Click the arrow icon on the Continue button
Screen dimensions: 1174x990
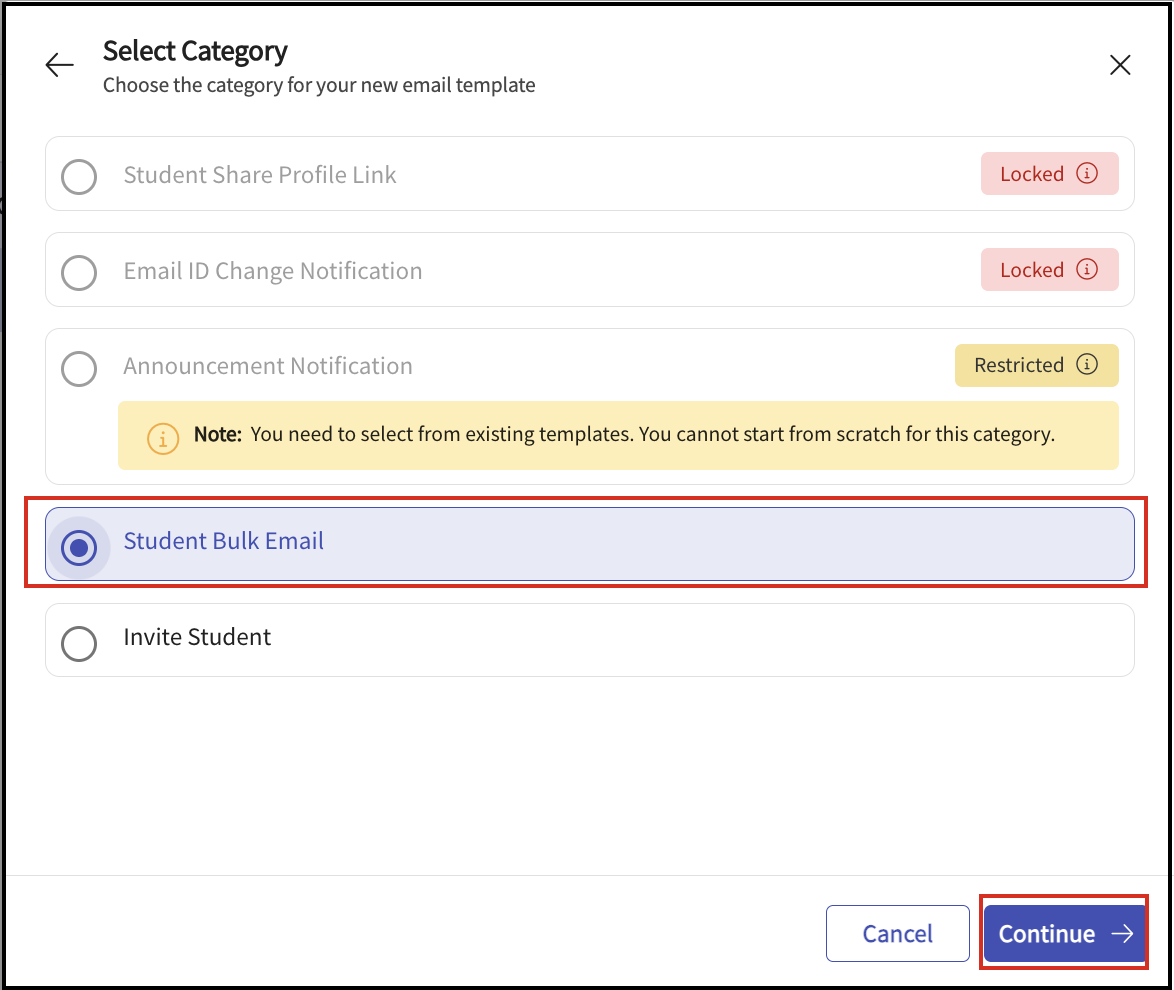pos(1123,934)
